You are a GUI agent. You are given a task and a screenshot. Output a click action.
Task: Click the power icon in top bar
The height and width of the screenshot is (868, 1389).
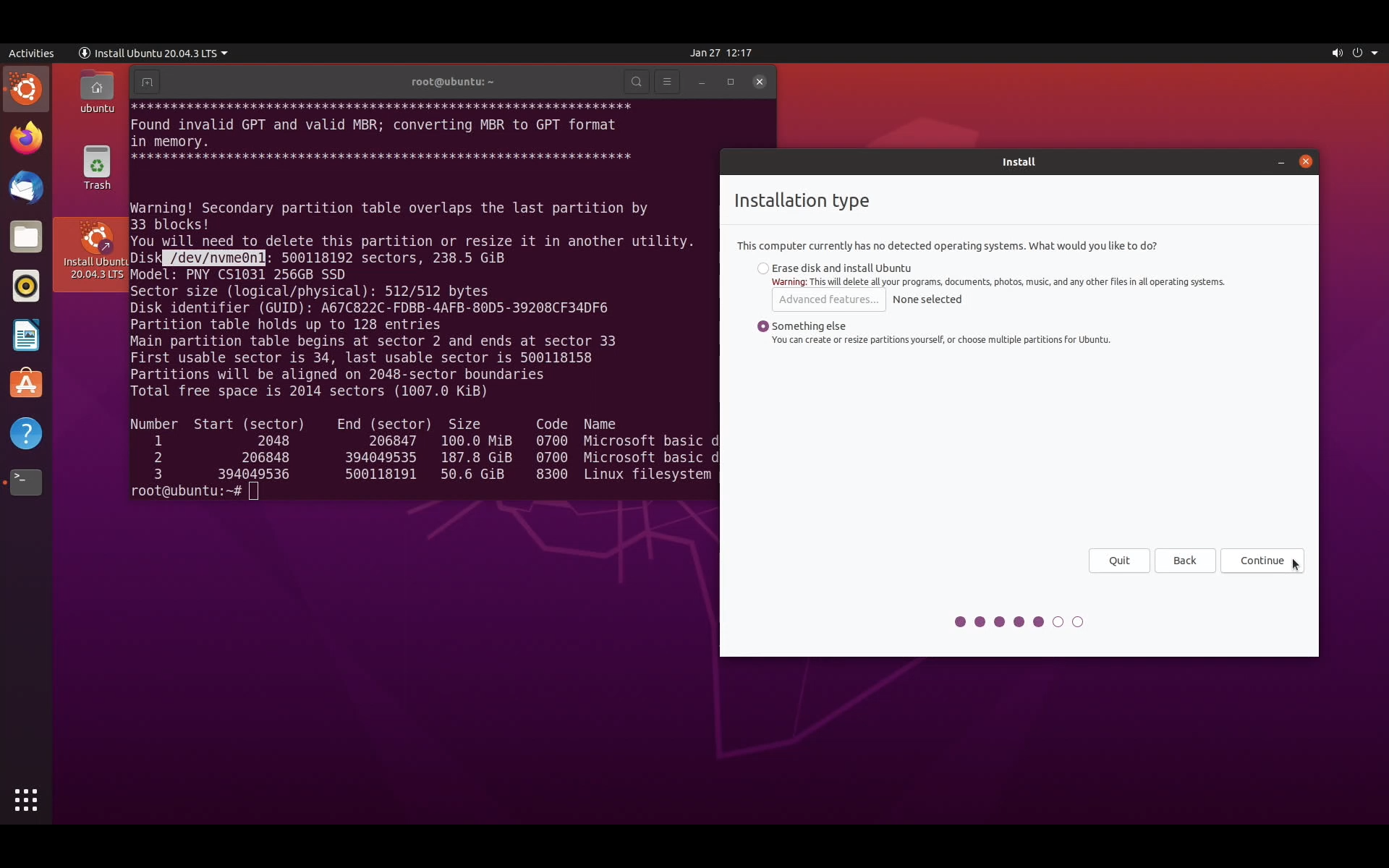pyautogui.click(x=1357, y=53)
